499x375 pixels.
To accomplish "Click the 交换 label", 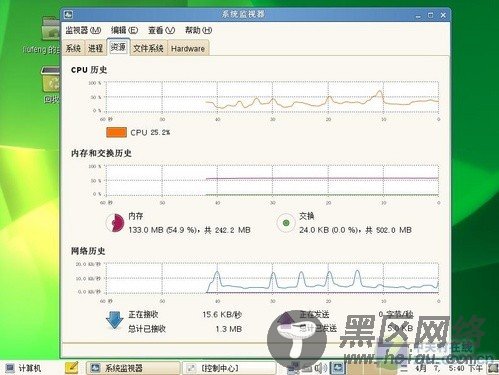I will coord(307,216).
